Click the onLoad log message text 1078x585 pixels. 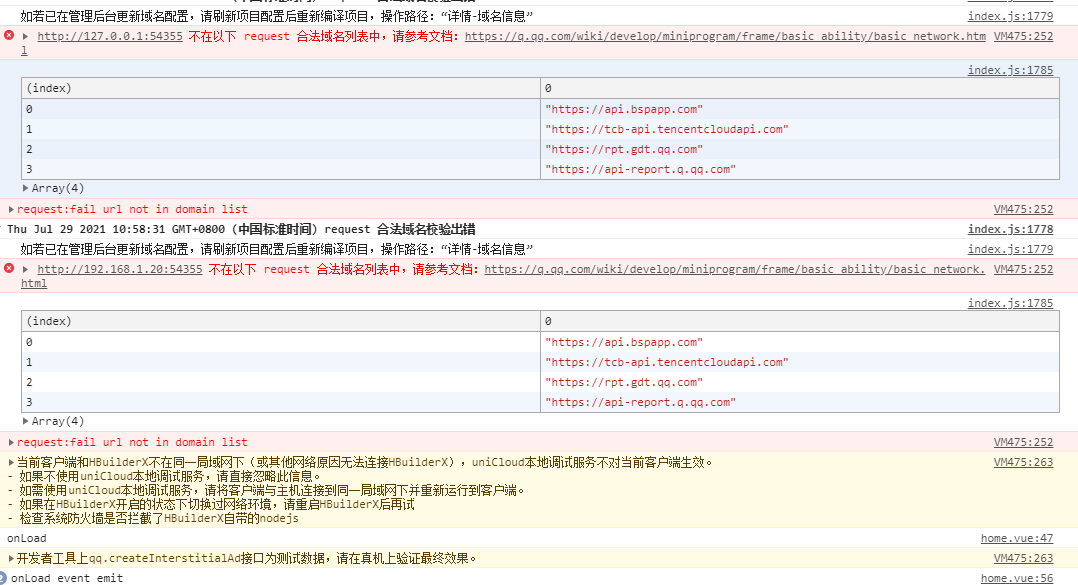pos(27,539)
